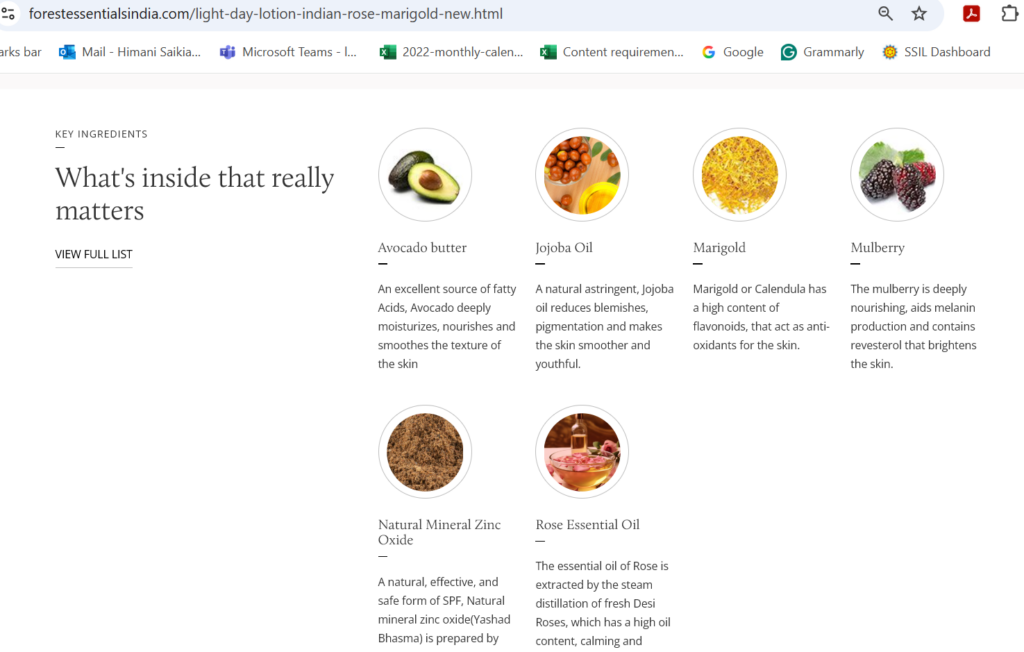
Task: Click the Avocado butter ingredient image
Action: (425, 175)
